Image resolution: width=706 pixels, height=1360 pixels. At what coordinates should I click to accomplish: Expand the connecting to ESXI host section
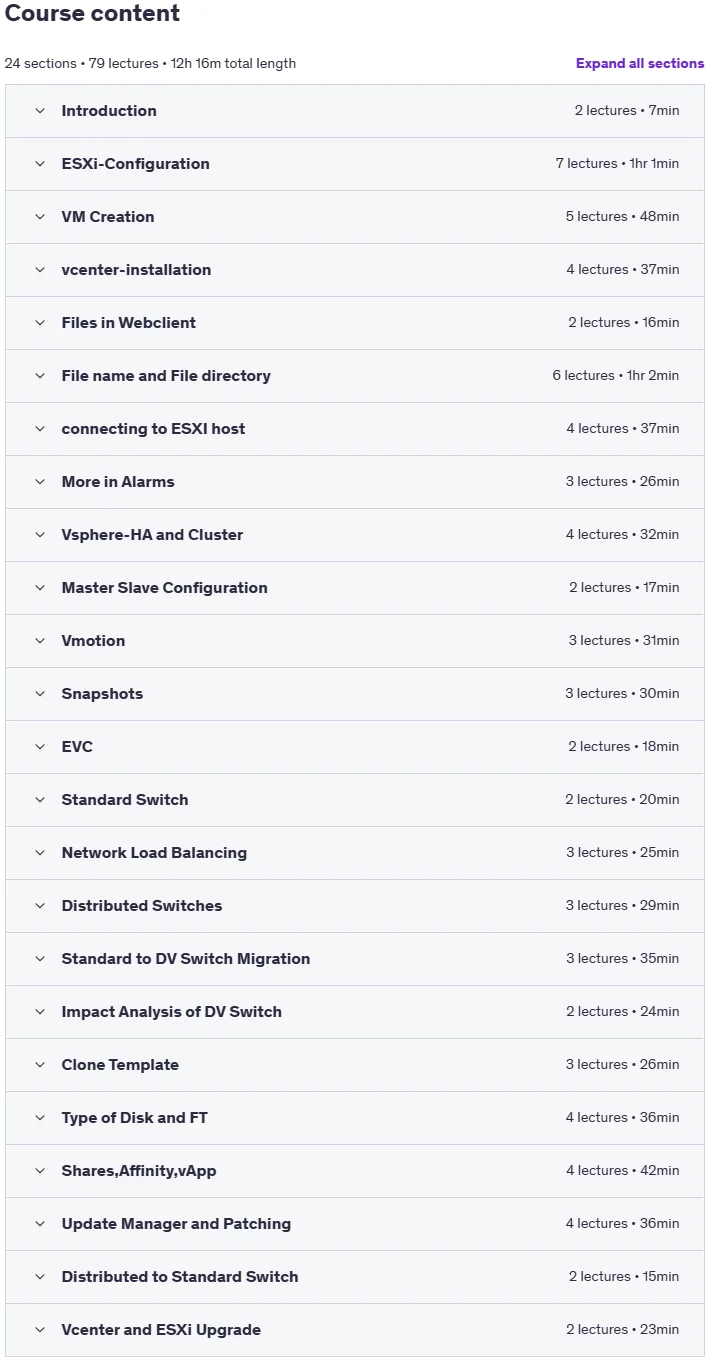pos(355,429)
